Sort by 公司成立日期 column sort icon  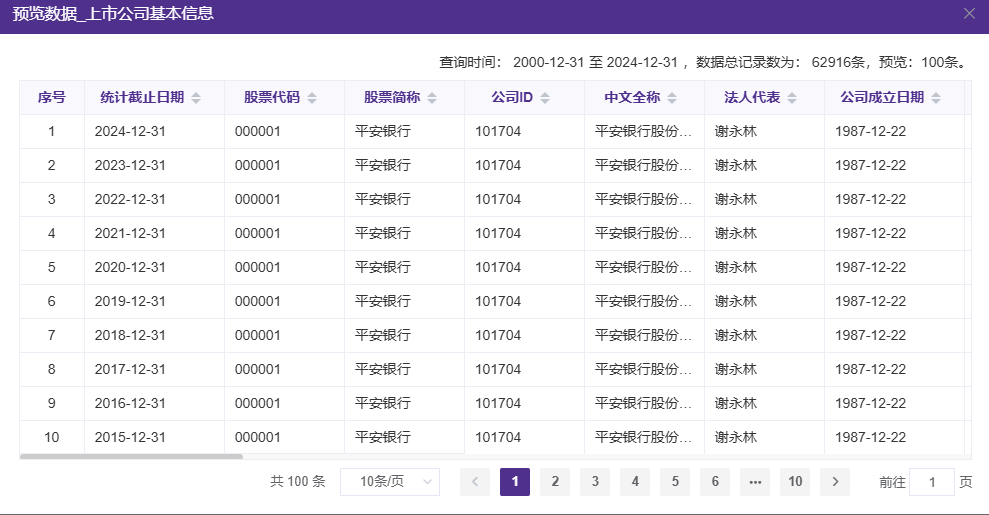tap(935, 98)
